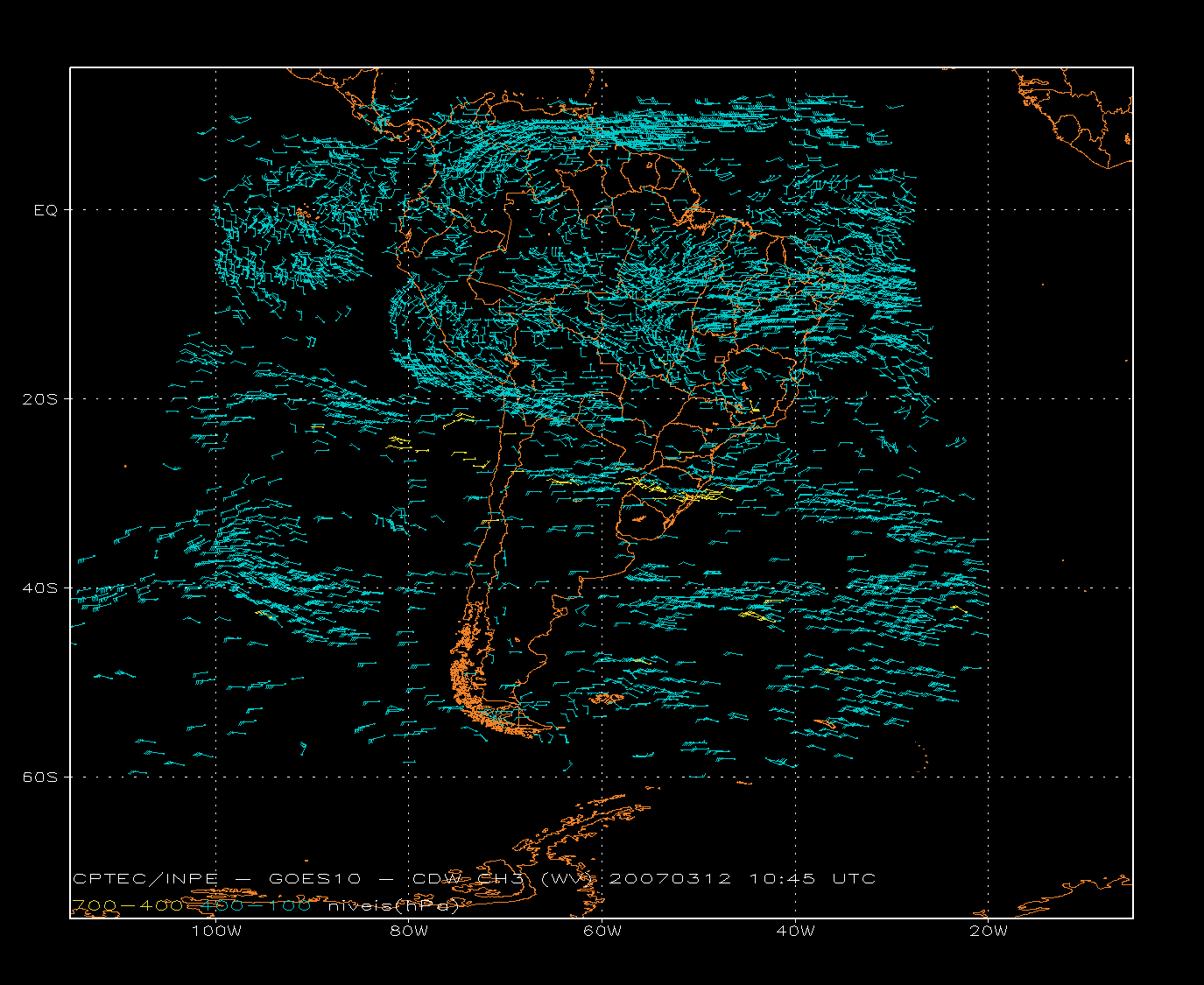Click the 100W longitude label
Image resolution: width=1204 pixels, height=985 pixels.
(x=216, y=931)
